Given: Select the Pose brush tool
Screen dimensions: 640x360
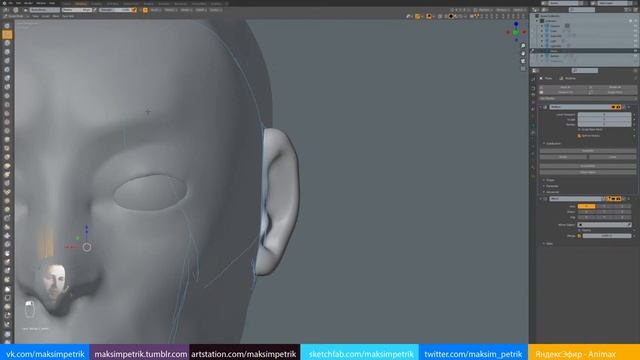Looking at the screenshot, I should tap(7, 192).
